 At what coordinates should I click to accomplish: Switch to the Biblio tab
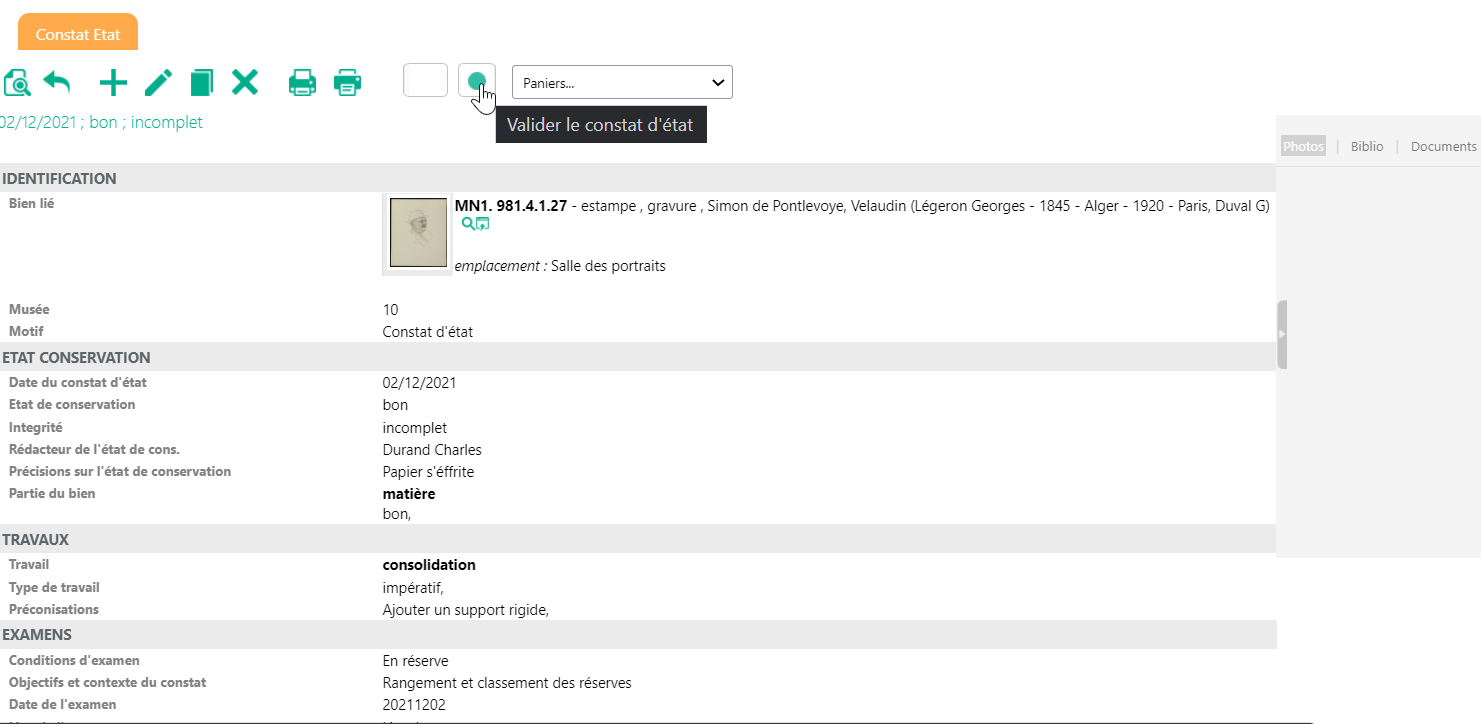[1367, 146]
